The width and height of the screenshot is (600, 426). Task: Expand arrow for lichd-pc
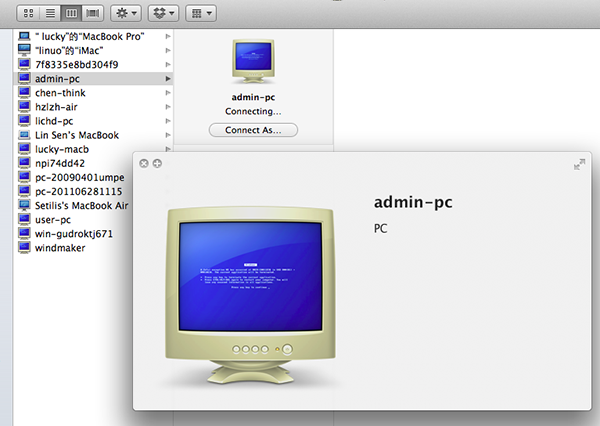point(168,121)
